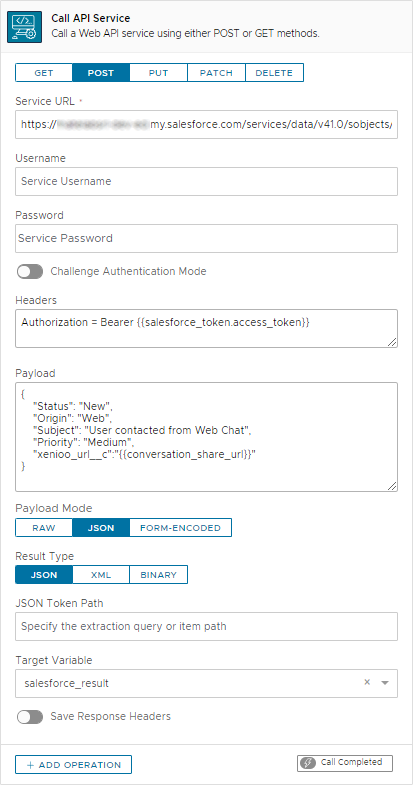The image size is (413, 785).
Task: Click inside the JSON Token Path field
Action: coord(206,626)
